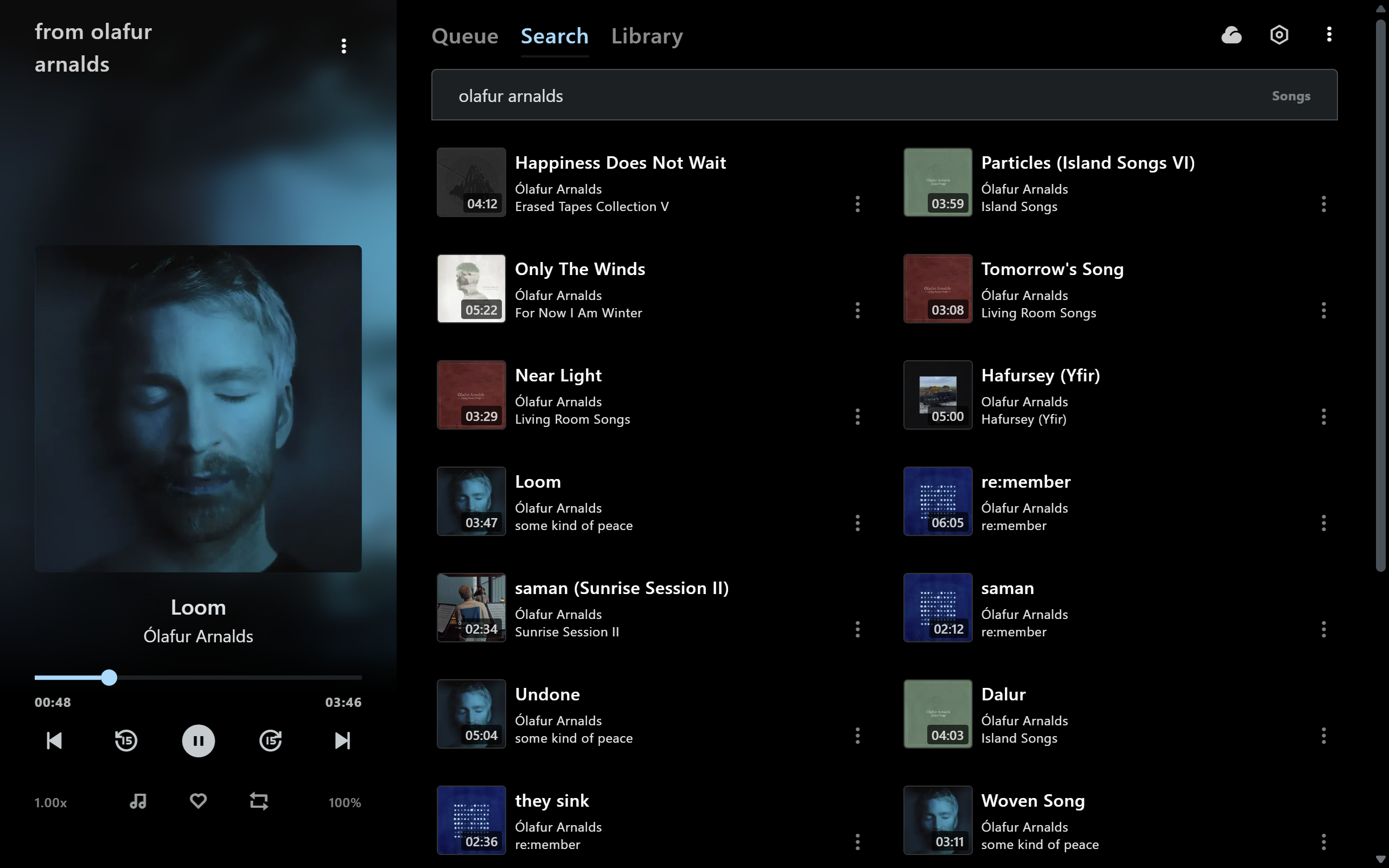Select the Only The Winds song title
Image resolution: width=1389 pixels, height=868 pixels.
[580, 269]
